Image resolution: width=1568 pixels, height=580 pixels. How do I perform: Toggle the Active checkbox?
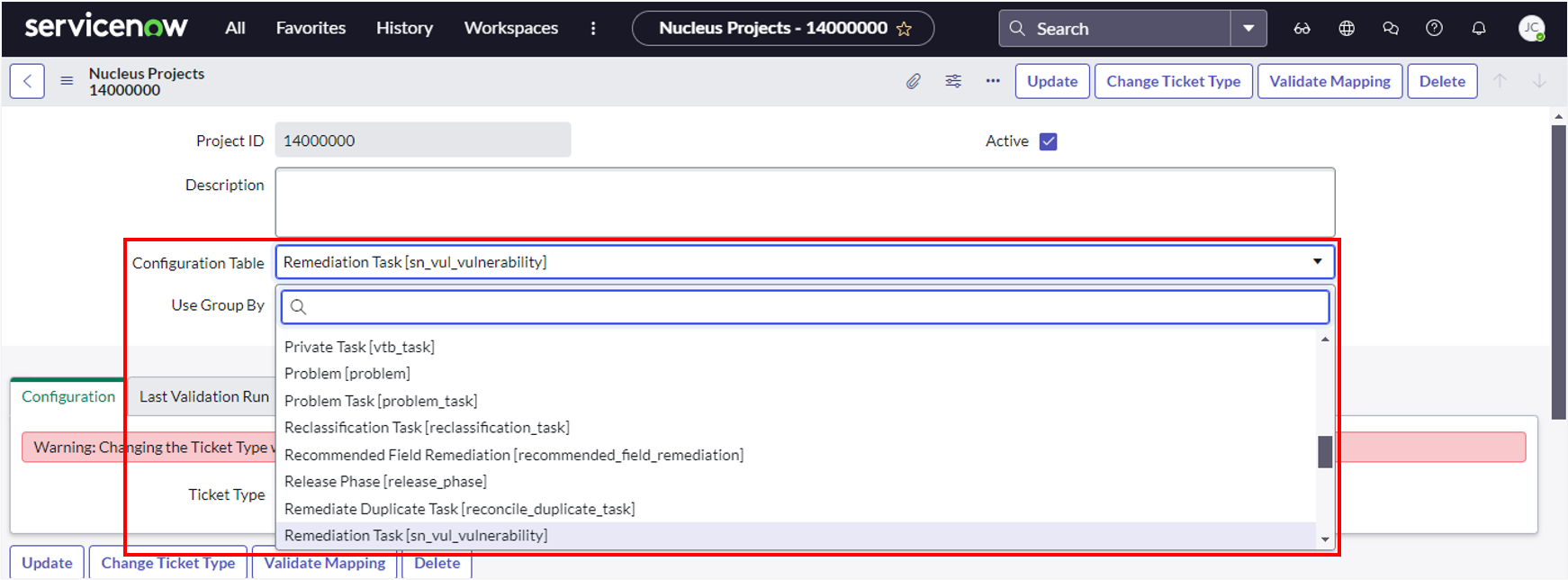click(1048, 141)
